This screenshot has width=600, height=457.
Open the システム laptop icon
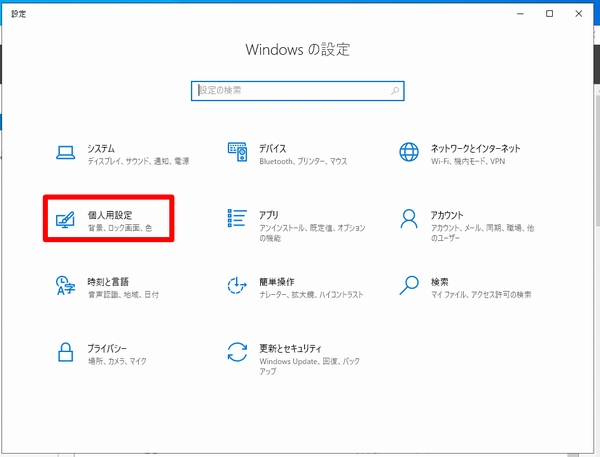(65, 152)
